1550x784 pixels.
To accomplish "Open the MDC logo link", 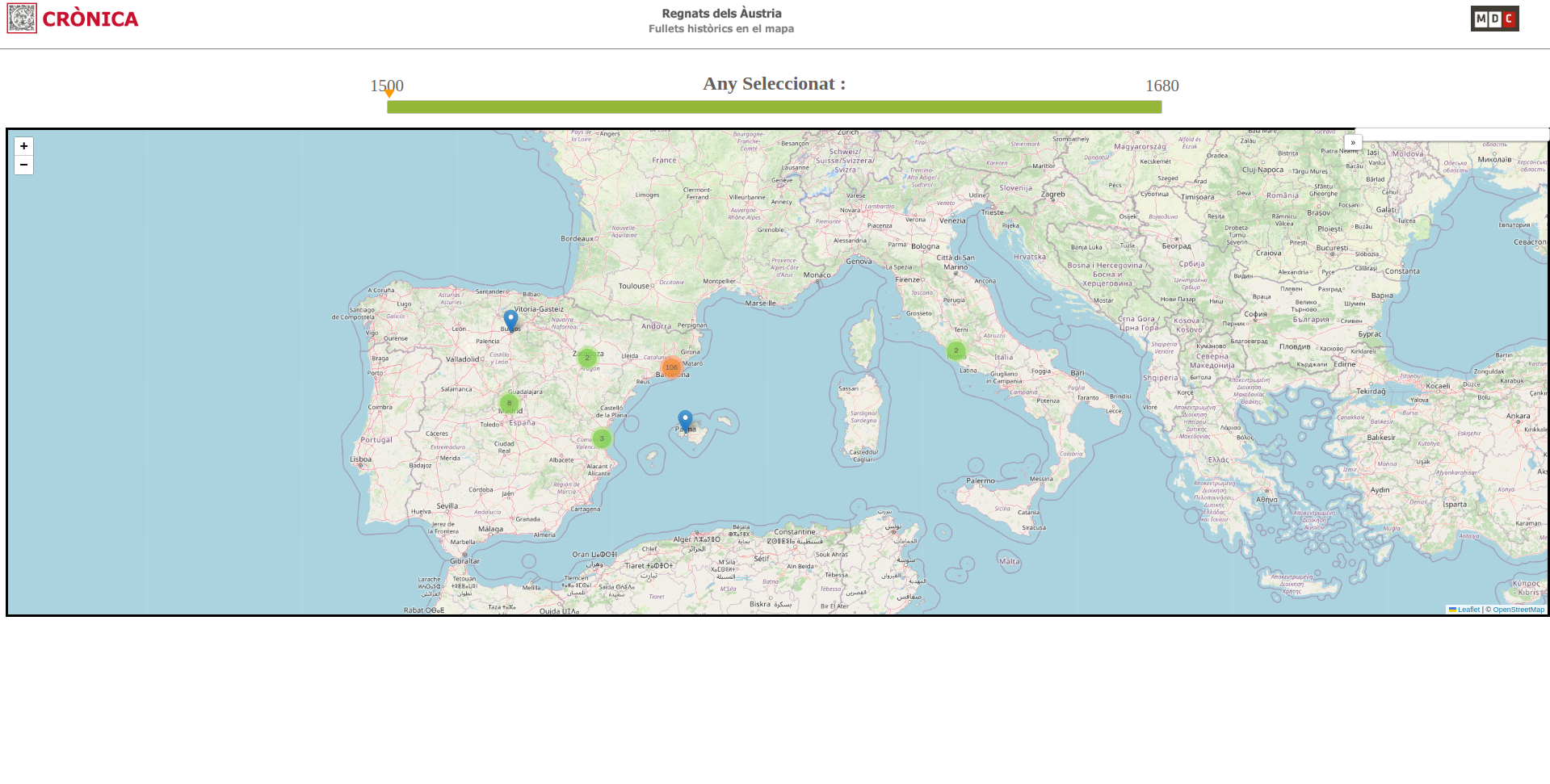I will tap(1494, 19).
